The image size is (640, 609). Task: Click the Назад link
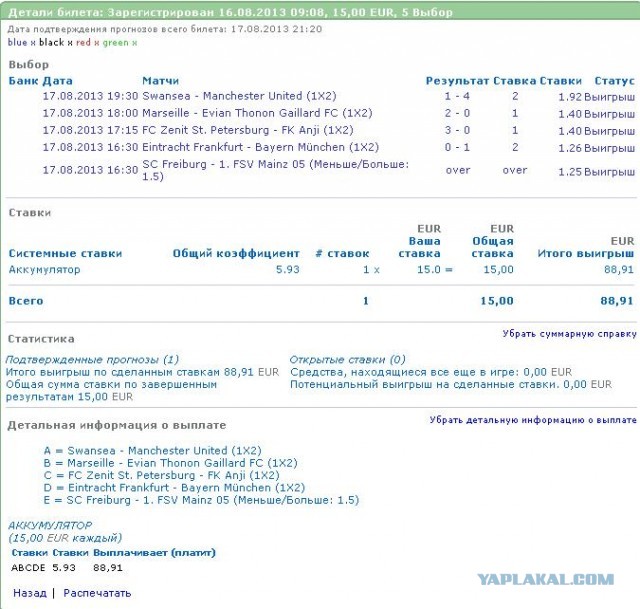29,593
